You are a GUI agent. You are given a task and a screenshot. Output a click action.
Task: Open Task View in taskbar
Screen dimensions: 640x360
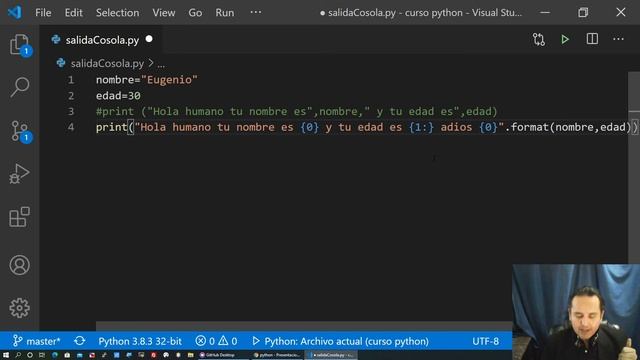[x=42, y=355]
